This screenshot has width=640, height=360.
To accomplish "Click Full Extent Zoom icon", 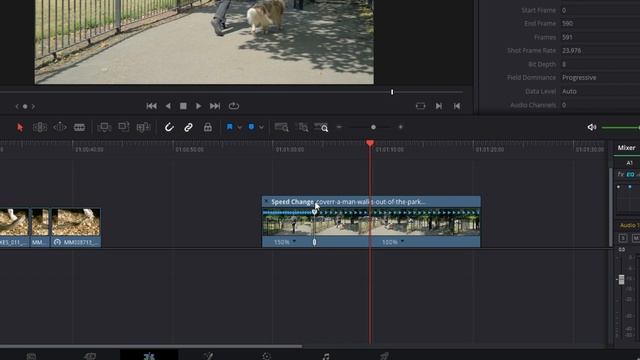I will [281, 127].
